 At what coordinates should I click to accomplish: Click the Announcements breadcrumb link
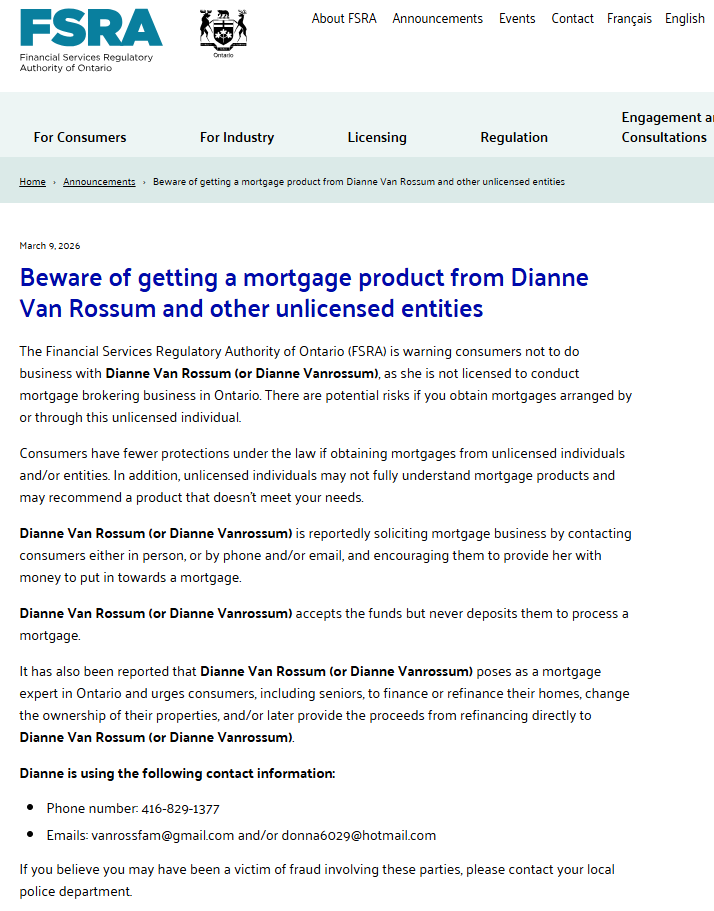(99, 182)
